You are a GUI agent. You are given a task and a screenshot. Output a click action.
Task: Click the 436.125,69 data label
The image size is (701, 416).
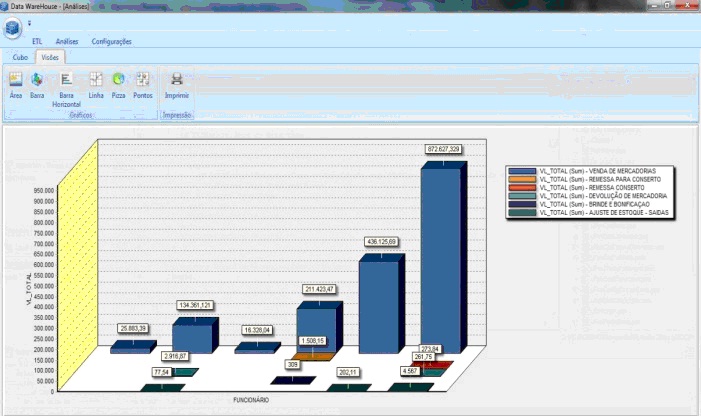(380, 242)
